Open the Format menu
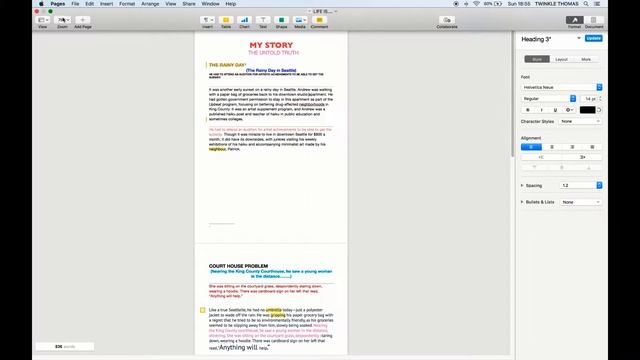 point(127,4)
